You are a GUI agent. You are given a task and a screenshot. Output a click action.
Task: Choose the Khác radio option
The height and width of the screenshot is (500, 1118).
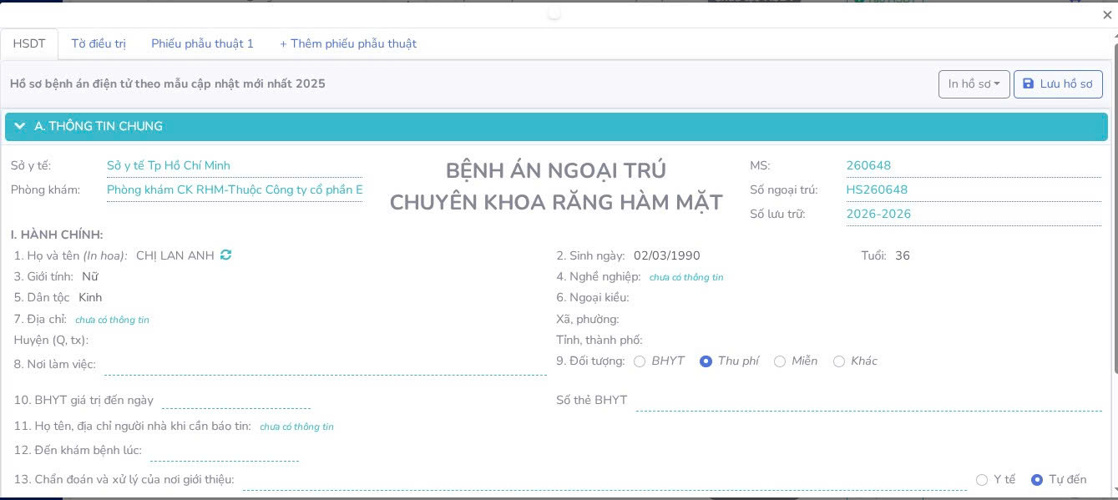839,361
